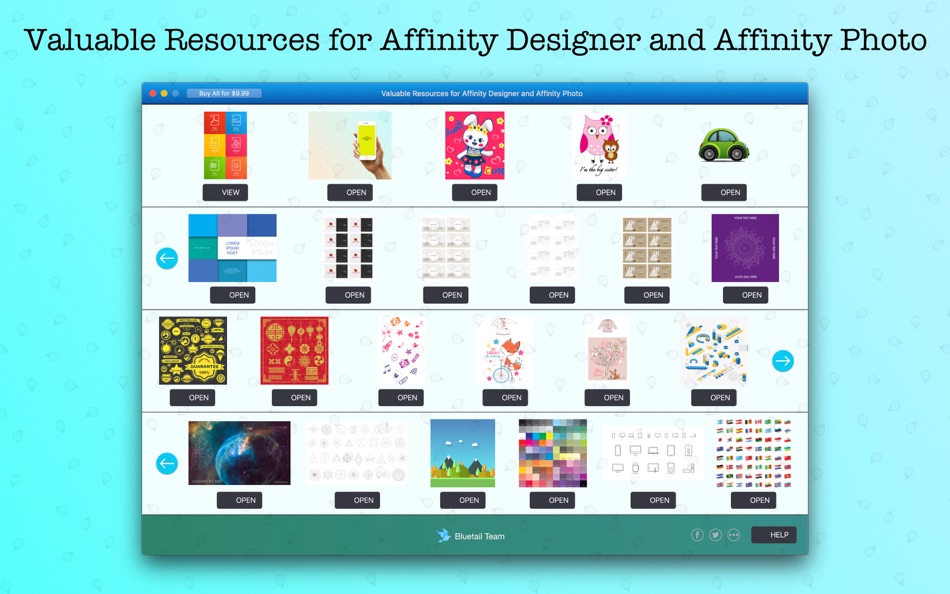Select the fox on bicycle thumbnail

pyautogui.click(x=505, y=350)
